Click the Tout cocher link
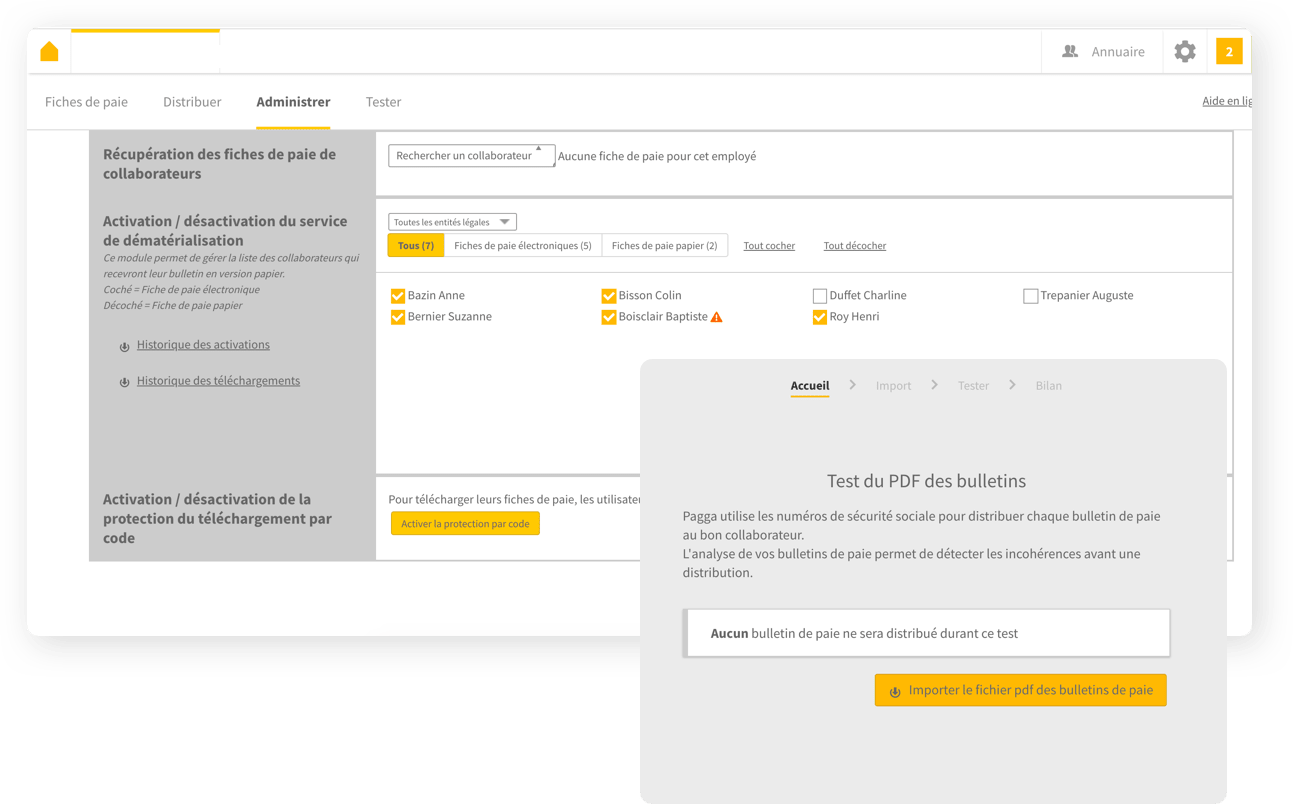This screenshot has height=804, width=1293. coord(769,246)
